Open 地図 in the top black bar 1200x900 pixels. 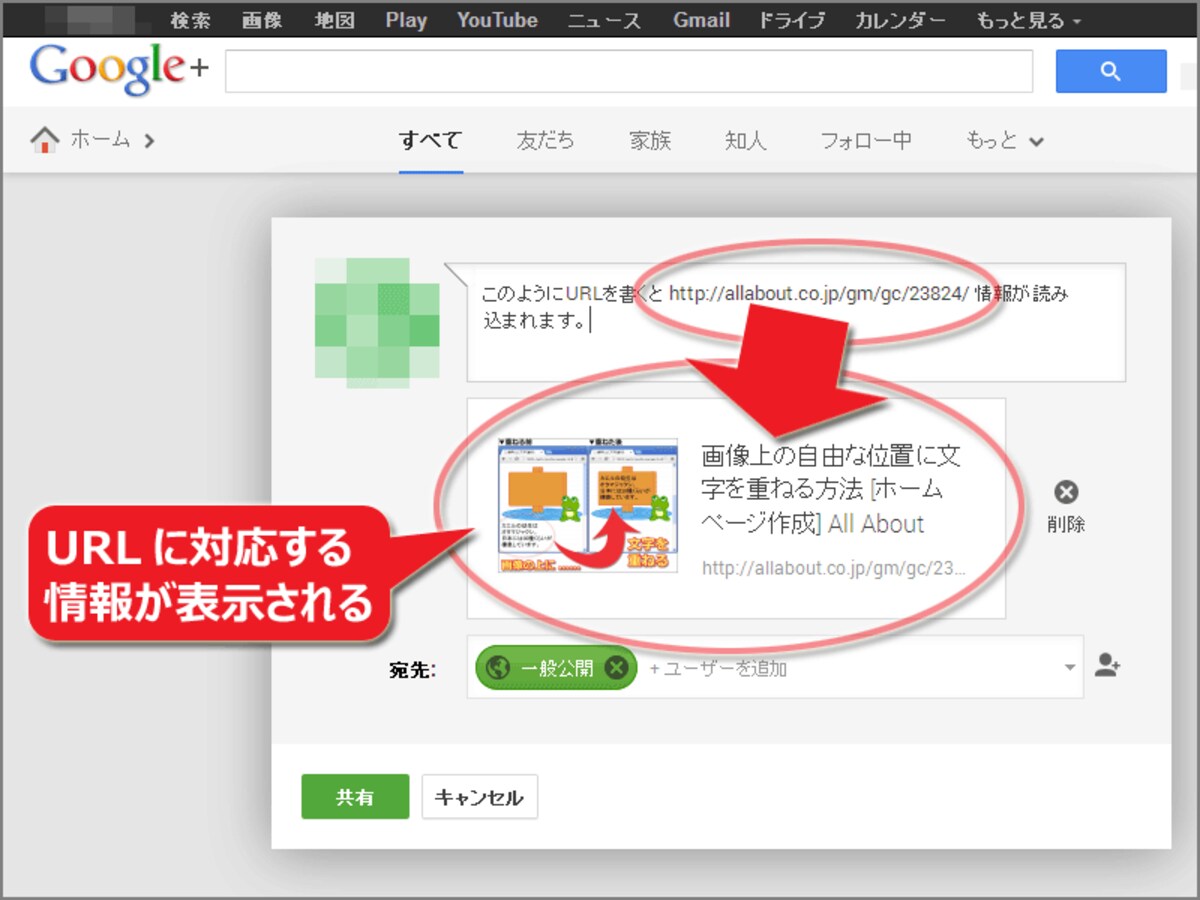click(x=334, y=20)
